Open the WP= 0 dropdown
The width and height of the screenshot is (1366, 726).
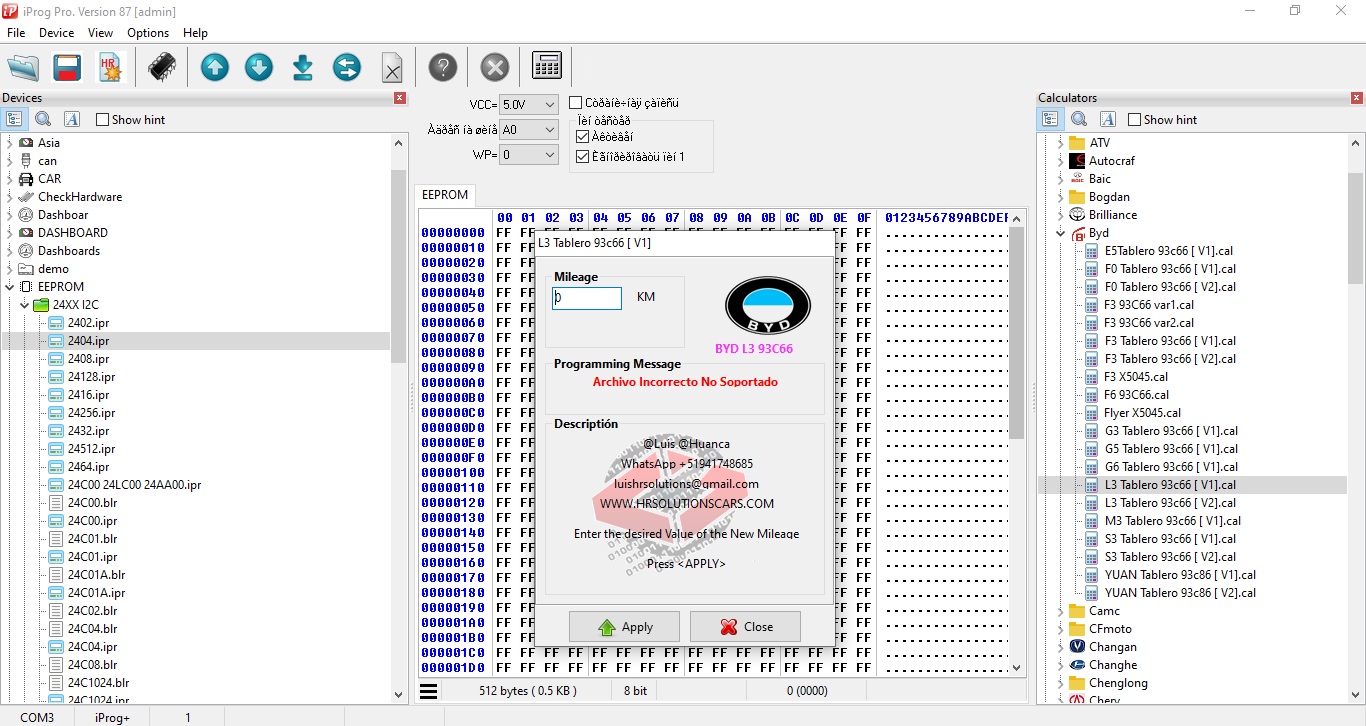[529, 155]
